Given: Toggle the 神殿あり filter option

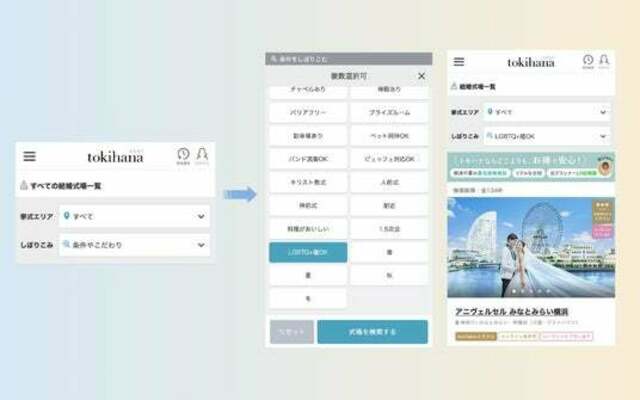Looking at the screenshot, I should [389, 90].
